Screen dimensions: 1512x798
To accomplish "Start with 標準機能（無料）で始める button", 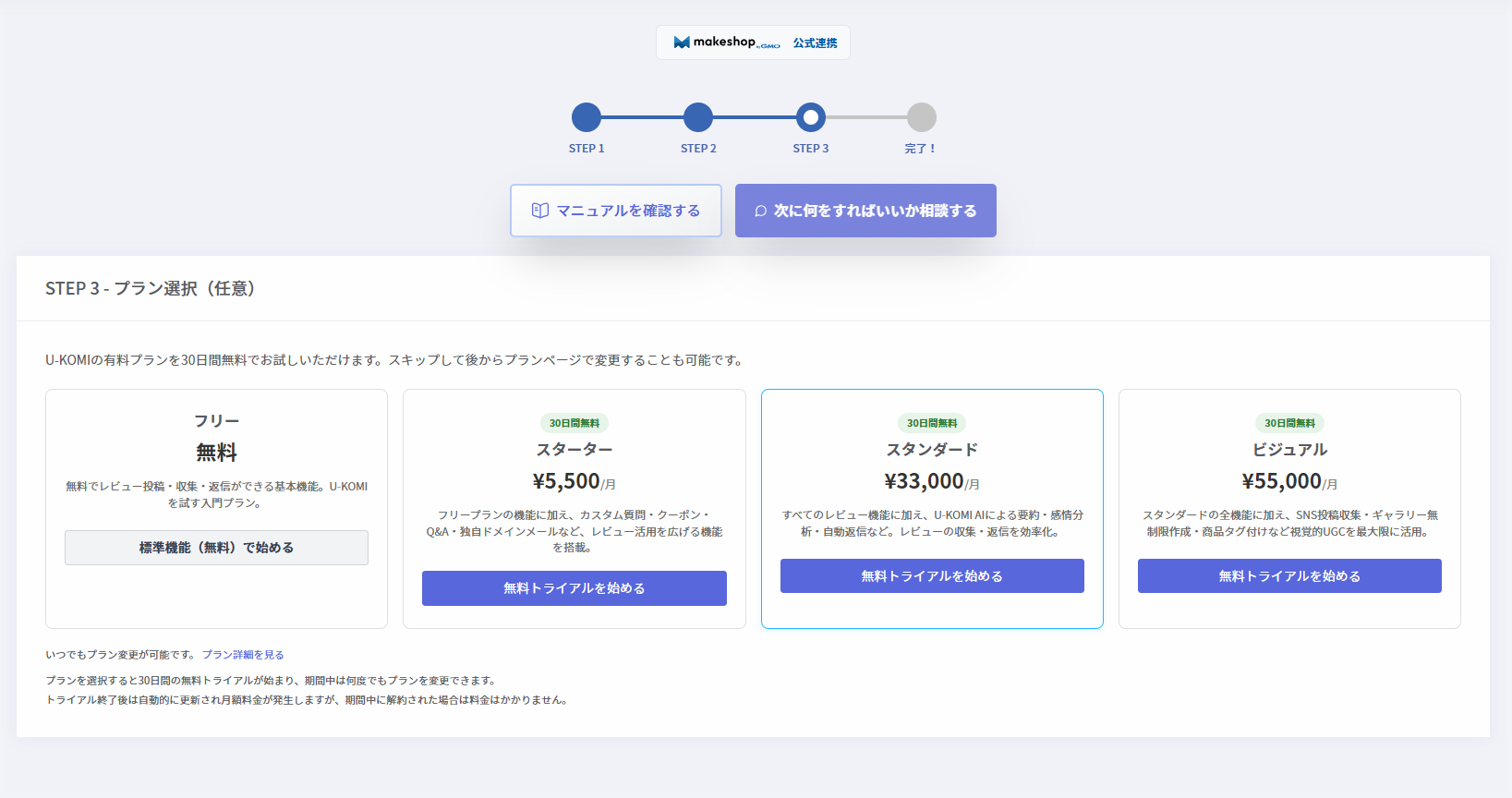I will coord(216,548).
